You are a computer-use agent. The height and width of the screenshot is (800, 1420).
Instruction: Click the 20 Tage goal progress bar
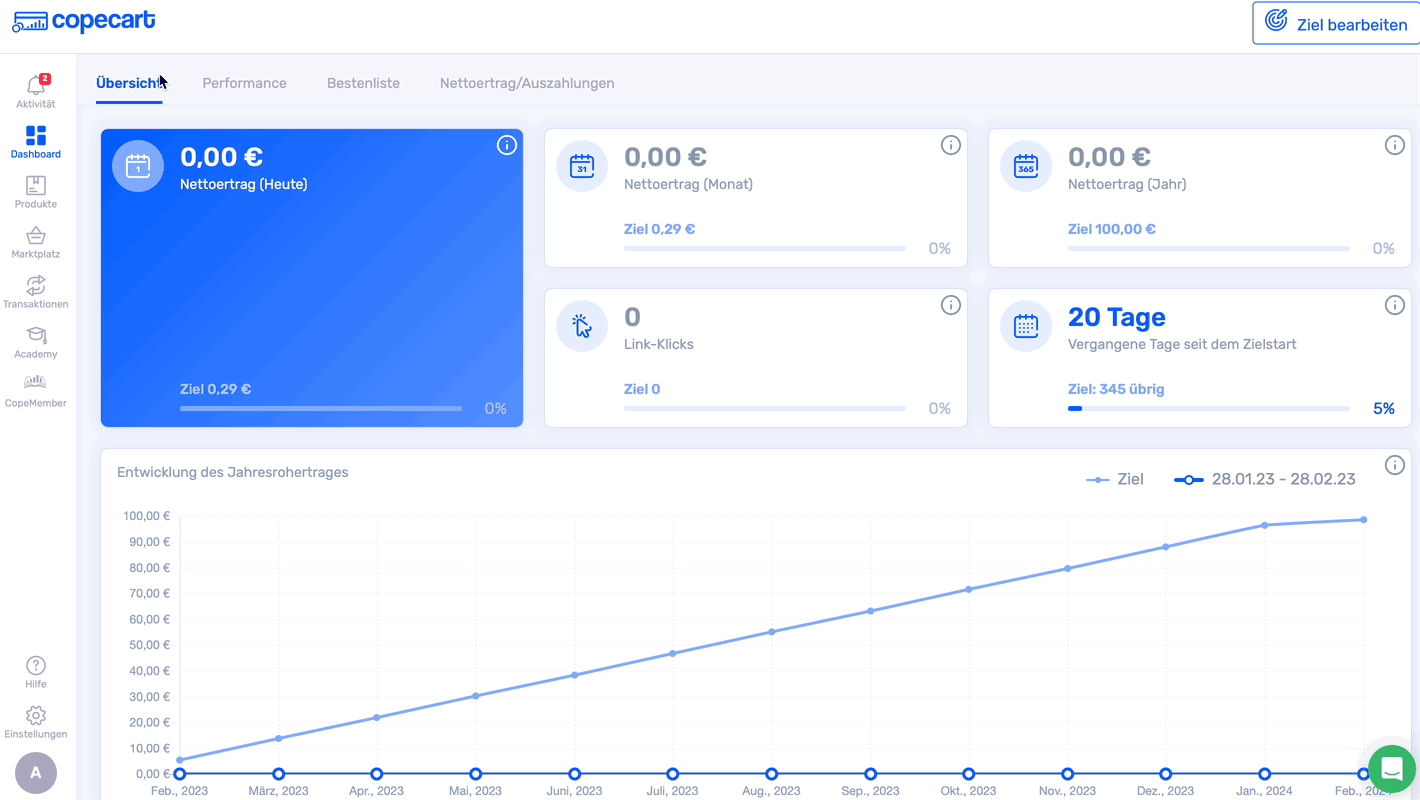(1208, 409)
